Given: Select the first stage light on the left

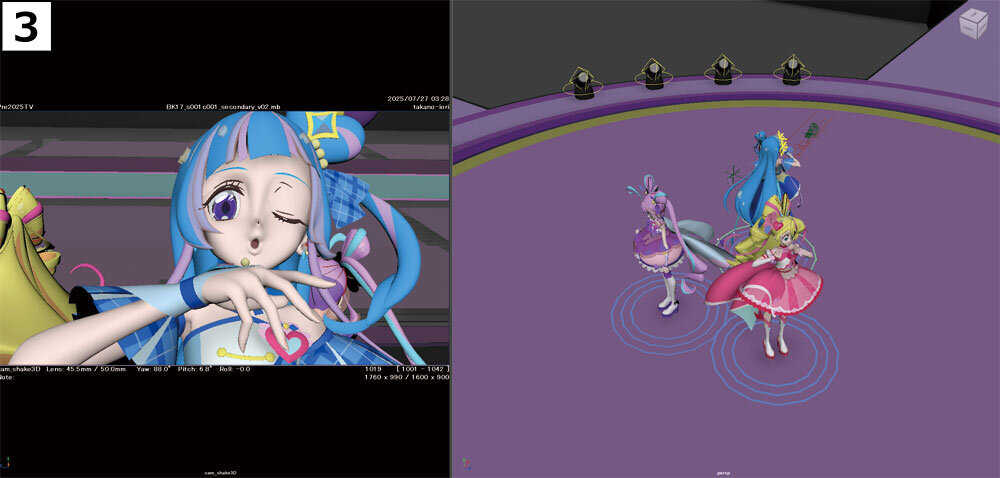Looking at the screenshot, I should (582, 81).
